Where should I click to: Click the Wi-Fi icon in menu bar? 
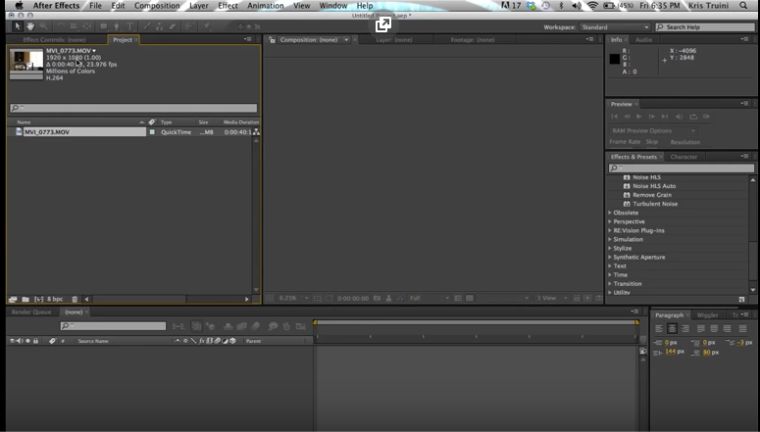pos(592,6)
